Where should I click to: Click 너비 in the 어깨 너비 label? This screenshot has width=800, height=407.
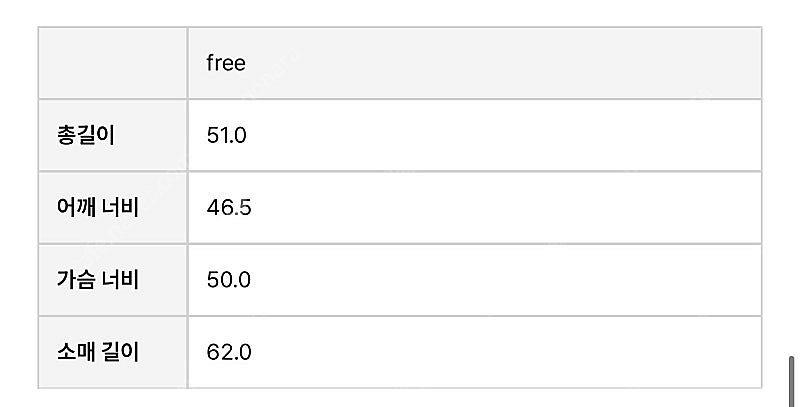tap(120, 207)
